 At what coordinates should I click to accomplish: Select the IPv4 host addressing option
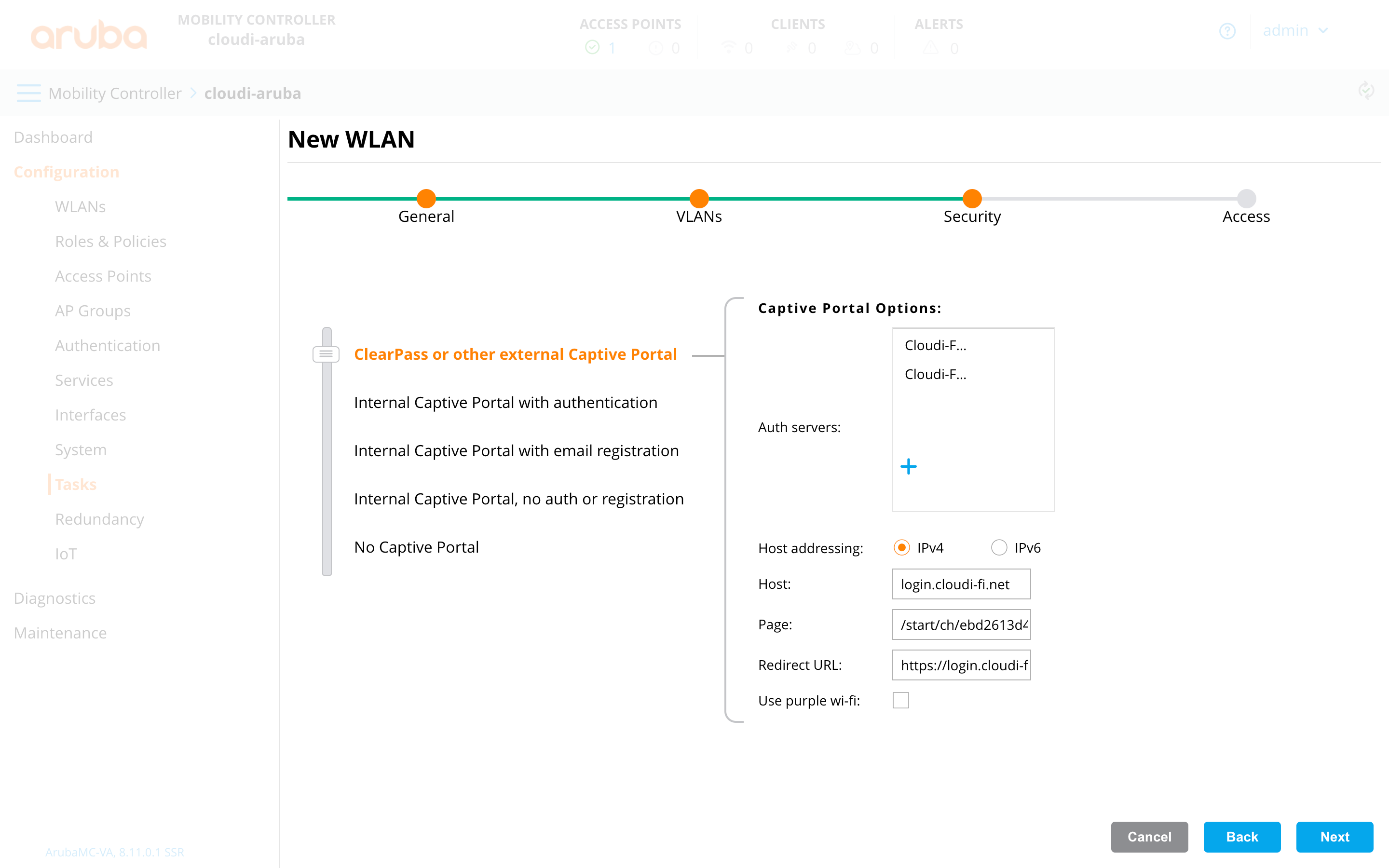(902, 548)
